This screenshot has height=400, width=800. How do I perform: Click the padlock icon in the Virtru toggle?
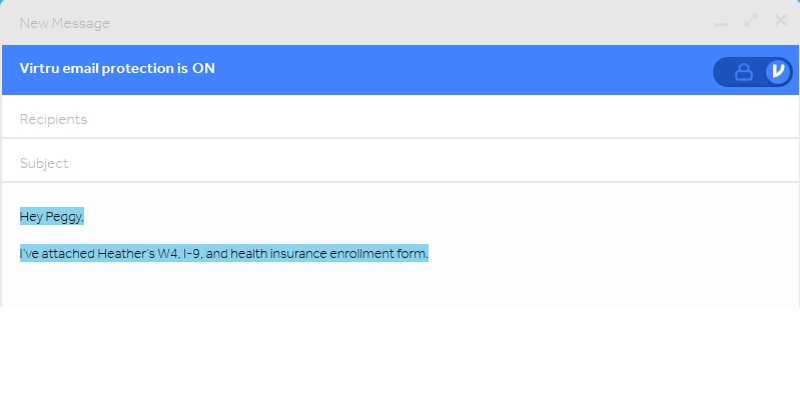click(x=743, y=72)
